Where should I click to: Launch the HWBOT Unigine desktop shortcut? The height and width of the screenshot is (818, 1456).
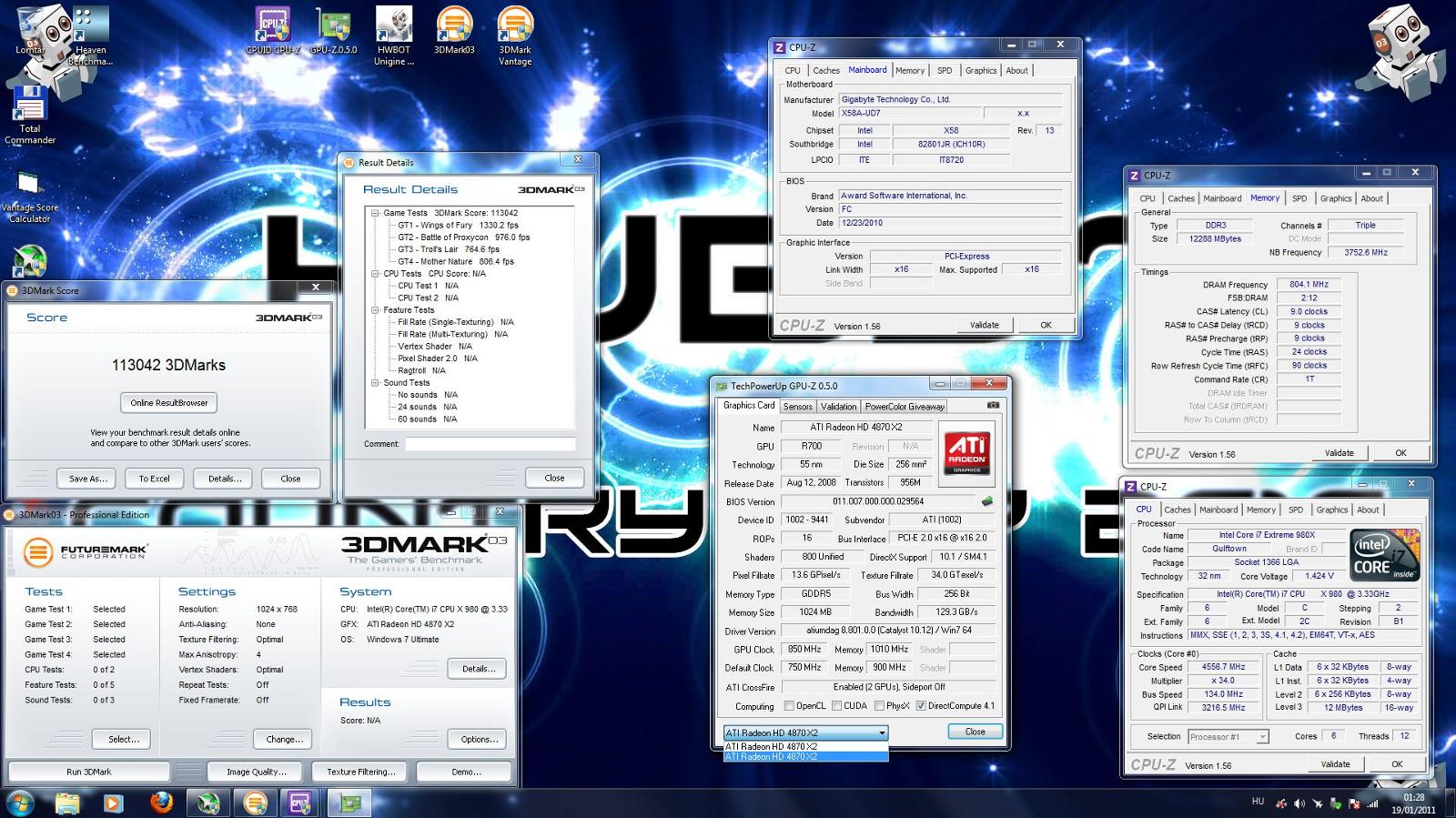click(x=394, y=35)
